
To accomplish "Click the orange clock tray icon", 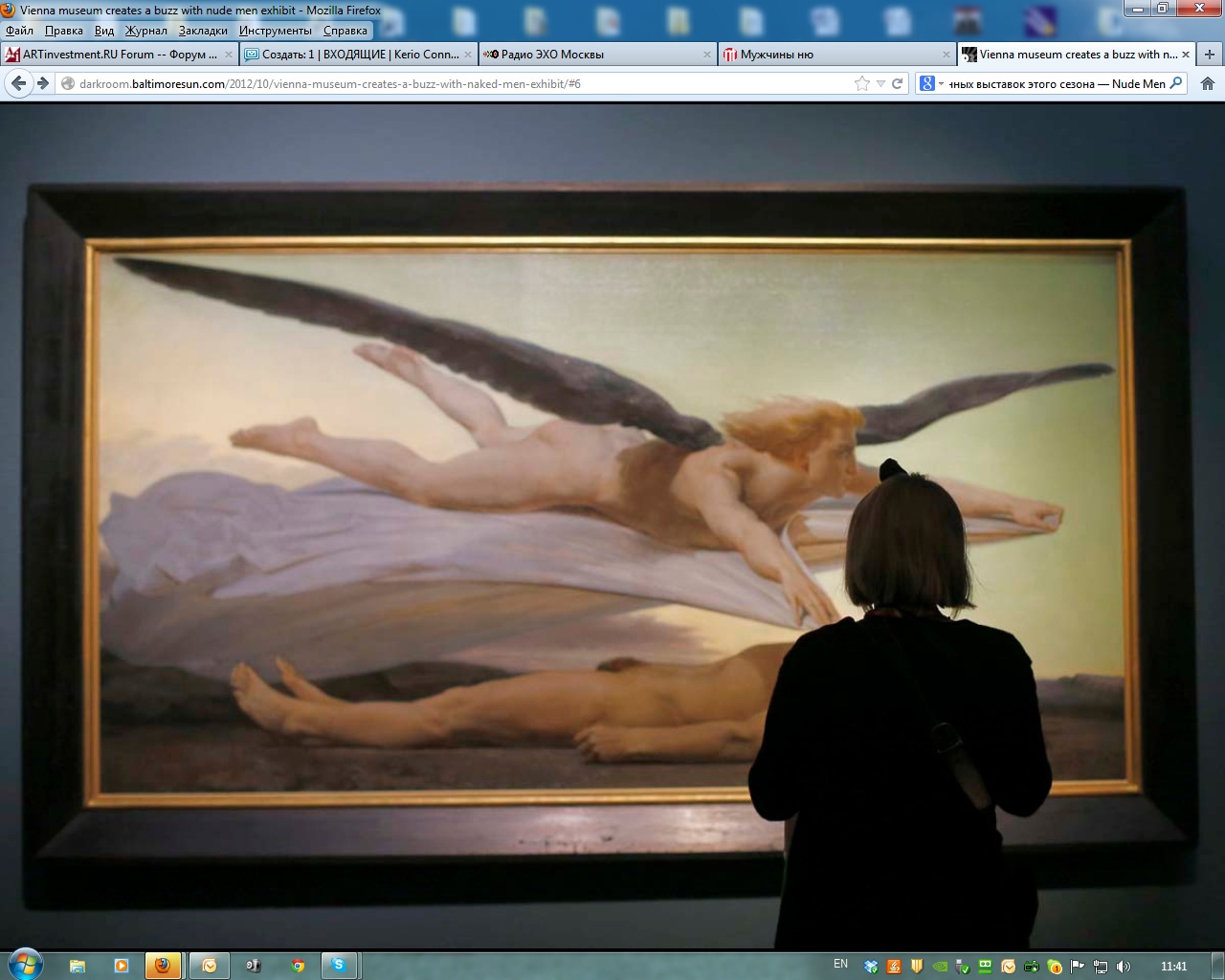I will pos(1008,967).
